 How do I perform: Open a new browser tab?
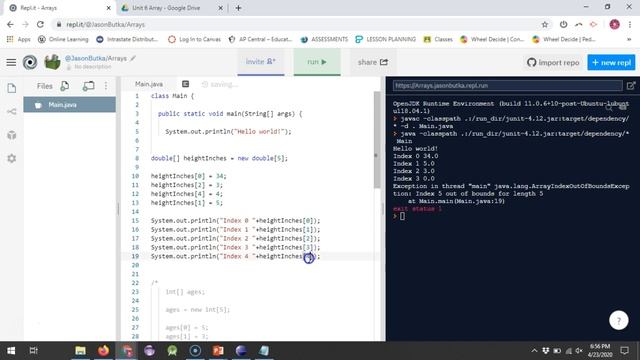tap(238, 8)
